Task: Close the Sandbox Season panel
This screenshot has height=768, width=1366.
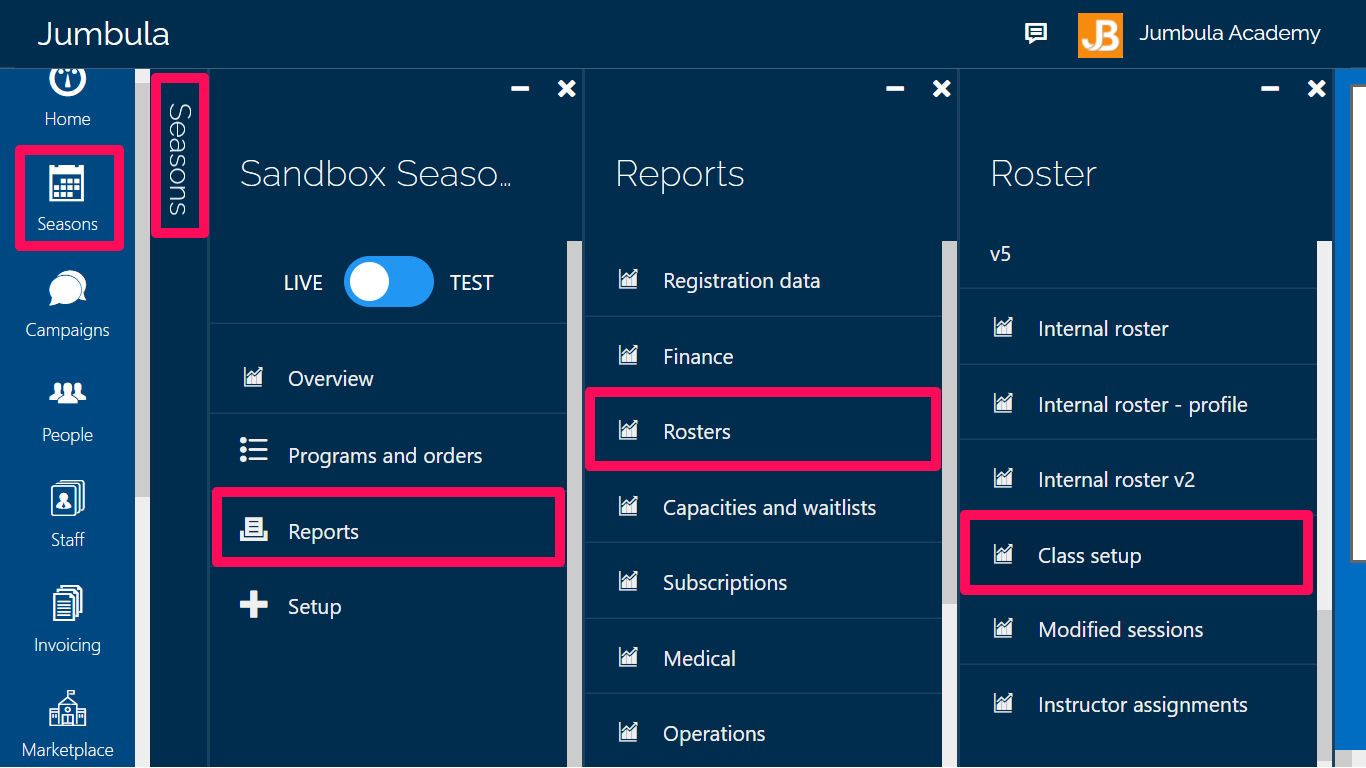Action: pos(566,89)
